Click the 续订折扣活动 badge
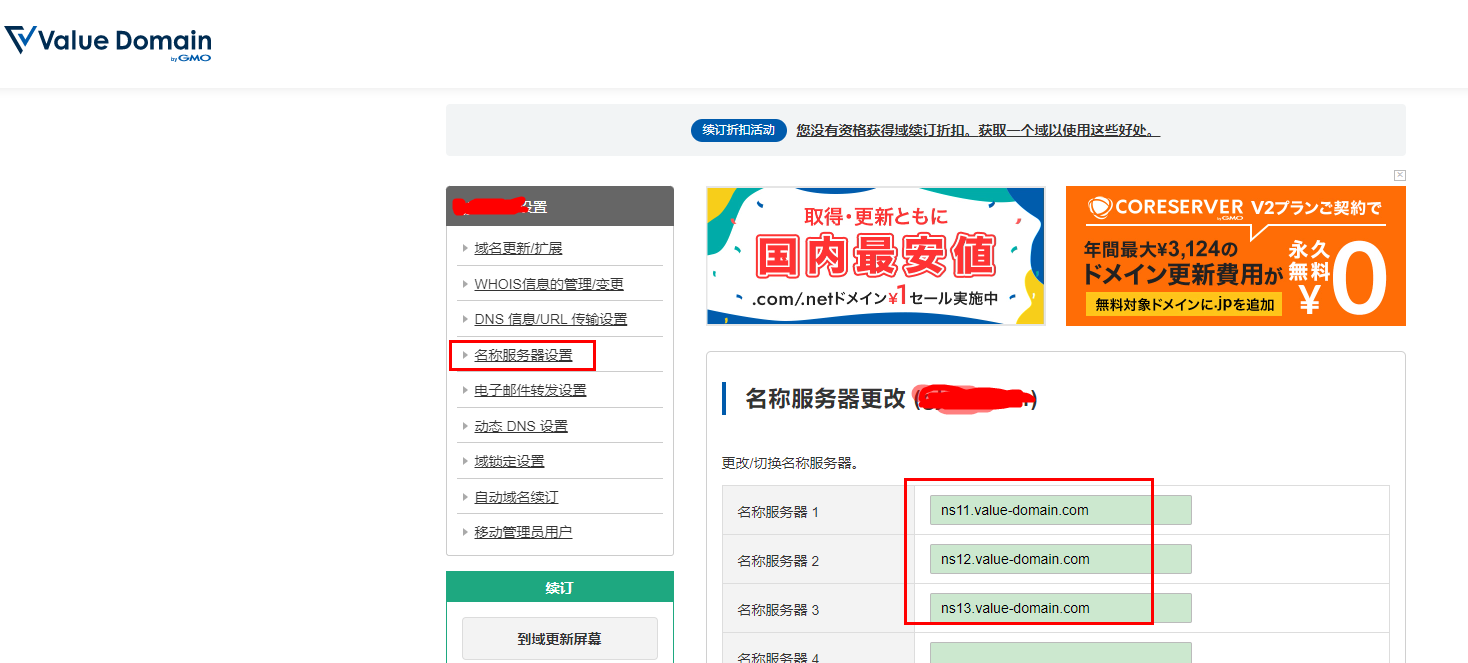 (738, 130)
